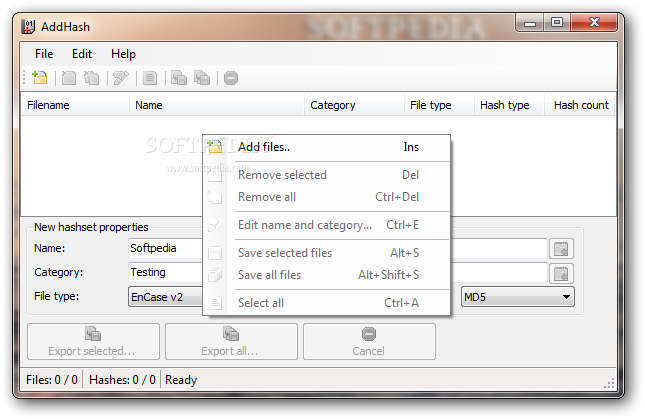This screenshot has height=419, width=645.
Task: Sort by the File type column header
Action: pos(439,105)
